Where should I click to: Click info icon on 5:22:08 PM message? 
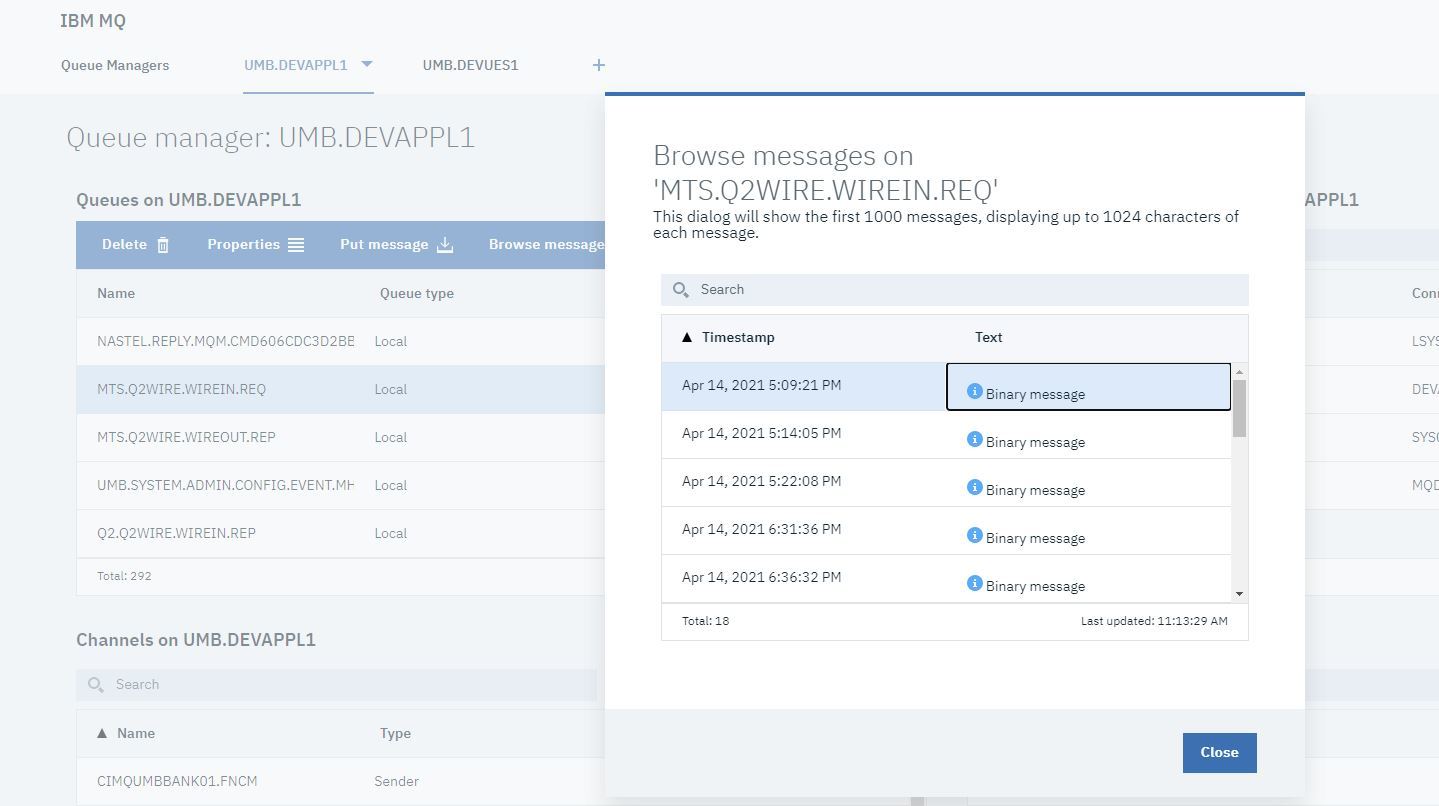point(974,488)
